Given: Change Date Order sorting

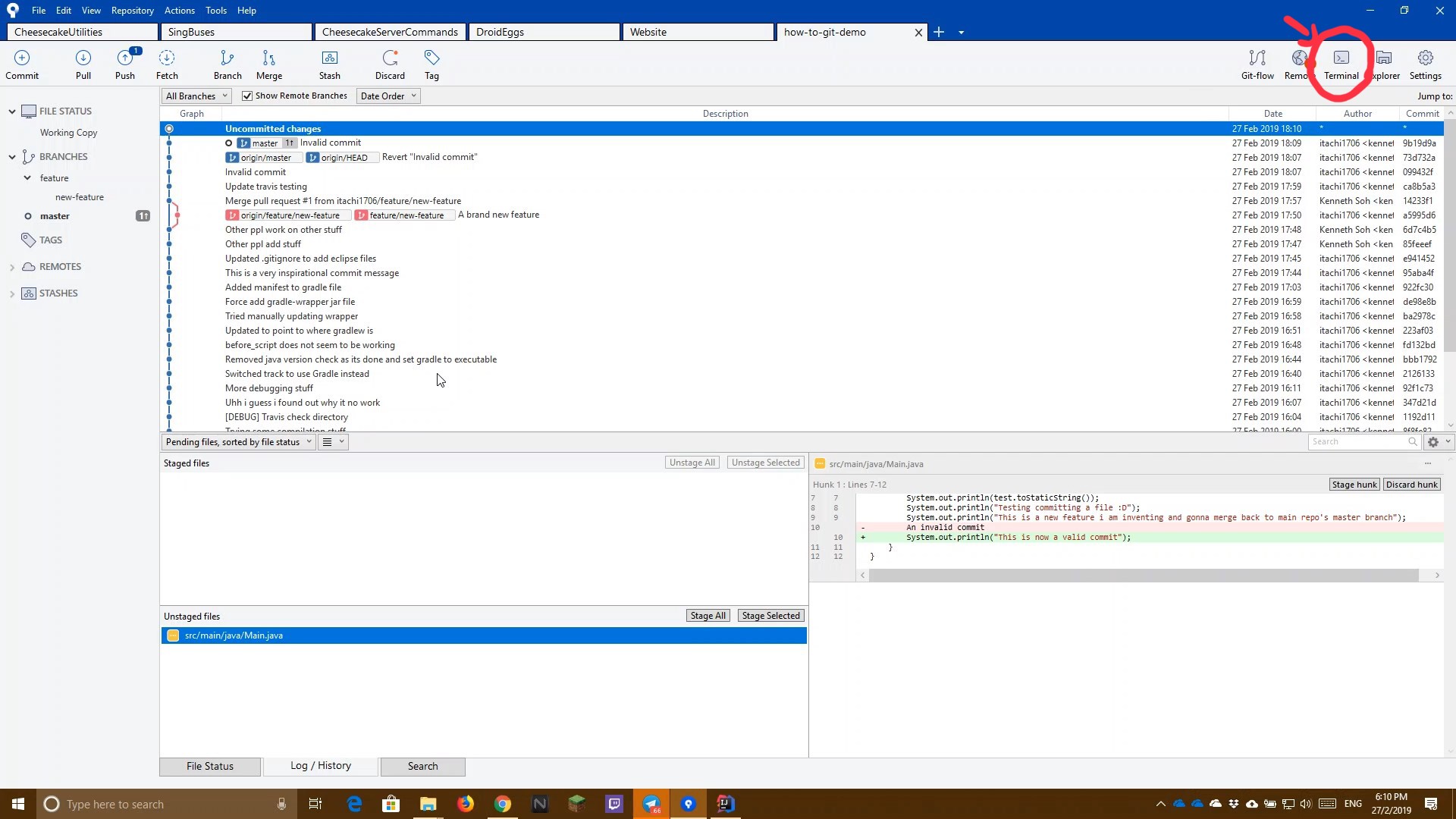Looking at the screenshot, I should (388, 95).
